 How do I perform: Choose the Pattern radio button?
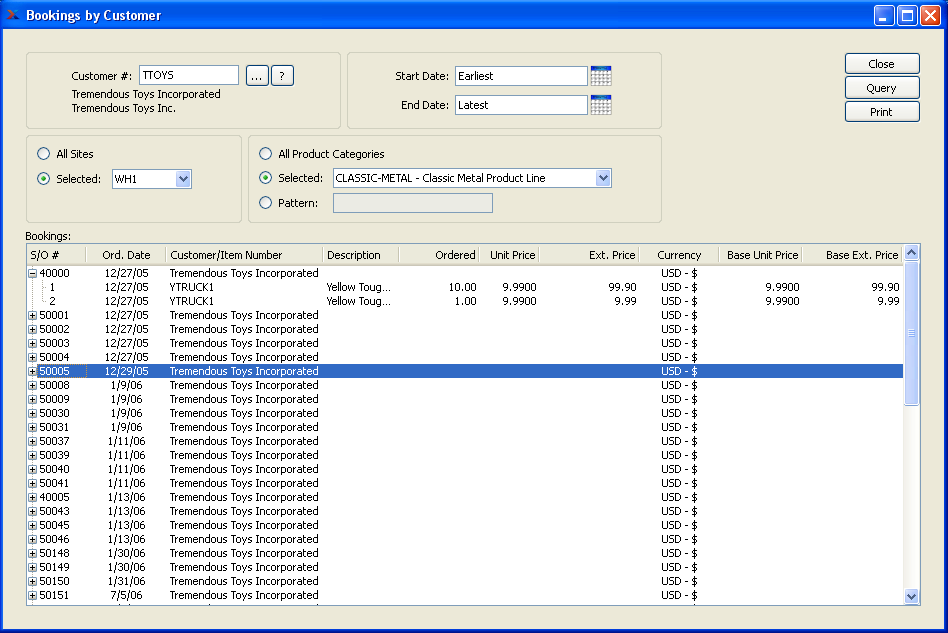click(265, 203)
